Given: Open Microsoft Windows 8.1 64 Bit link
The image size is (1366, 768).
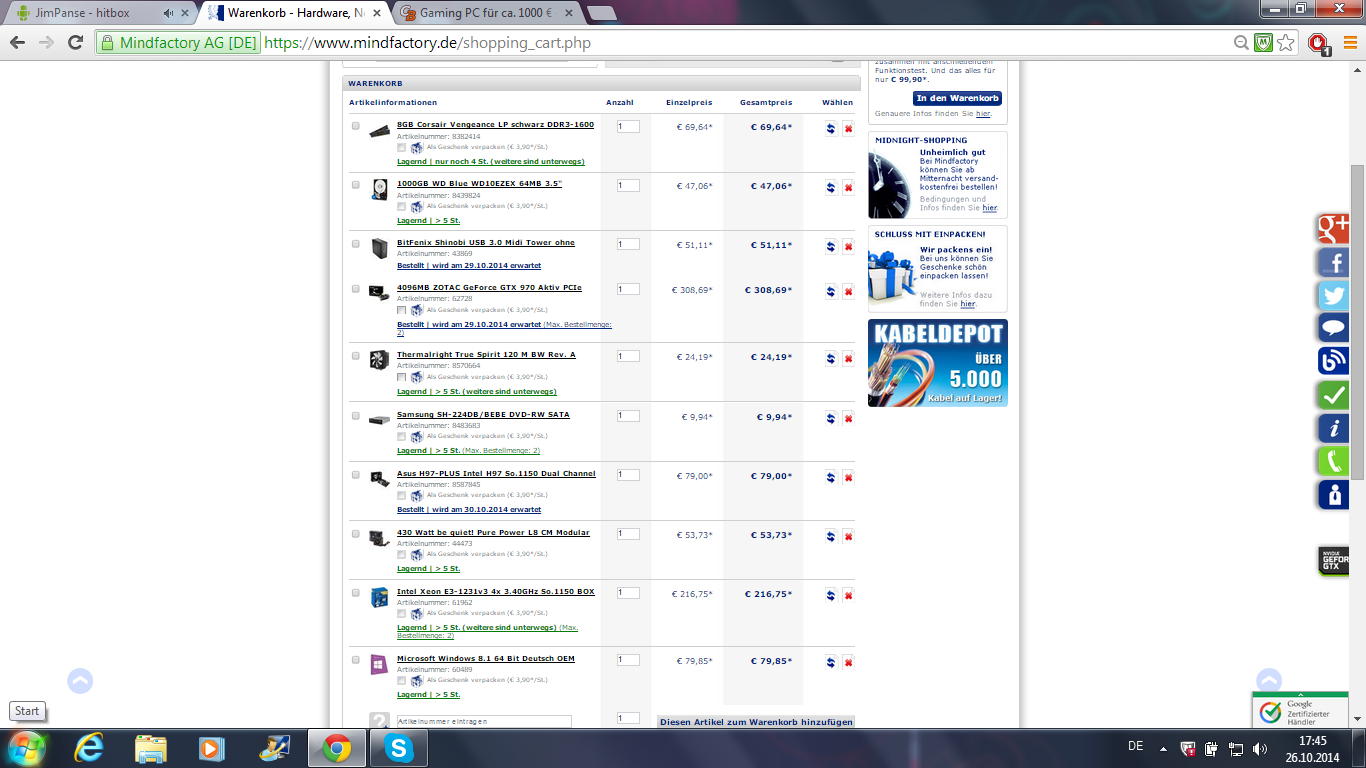Looking at the screenshot, I should [486, 659].
